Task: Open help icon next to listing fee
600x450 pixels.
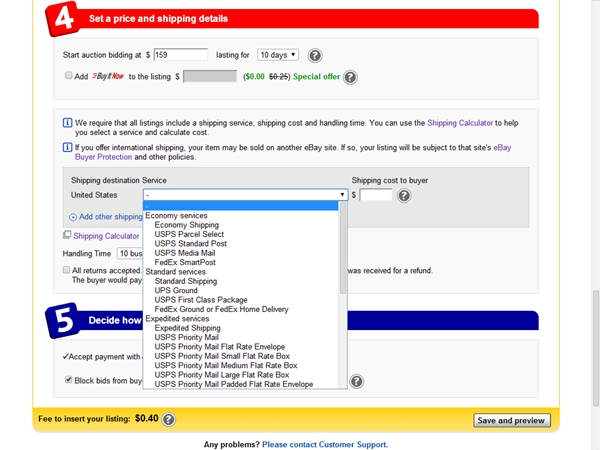Action: [169, 419]
